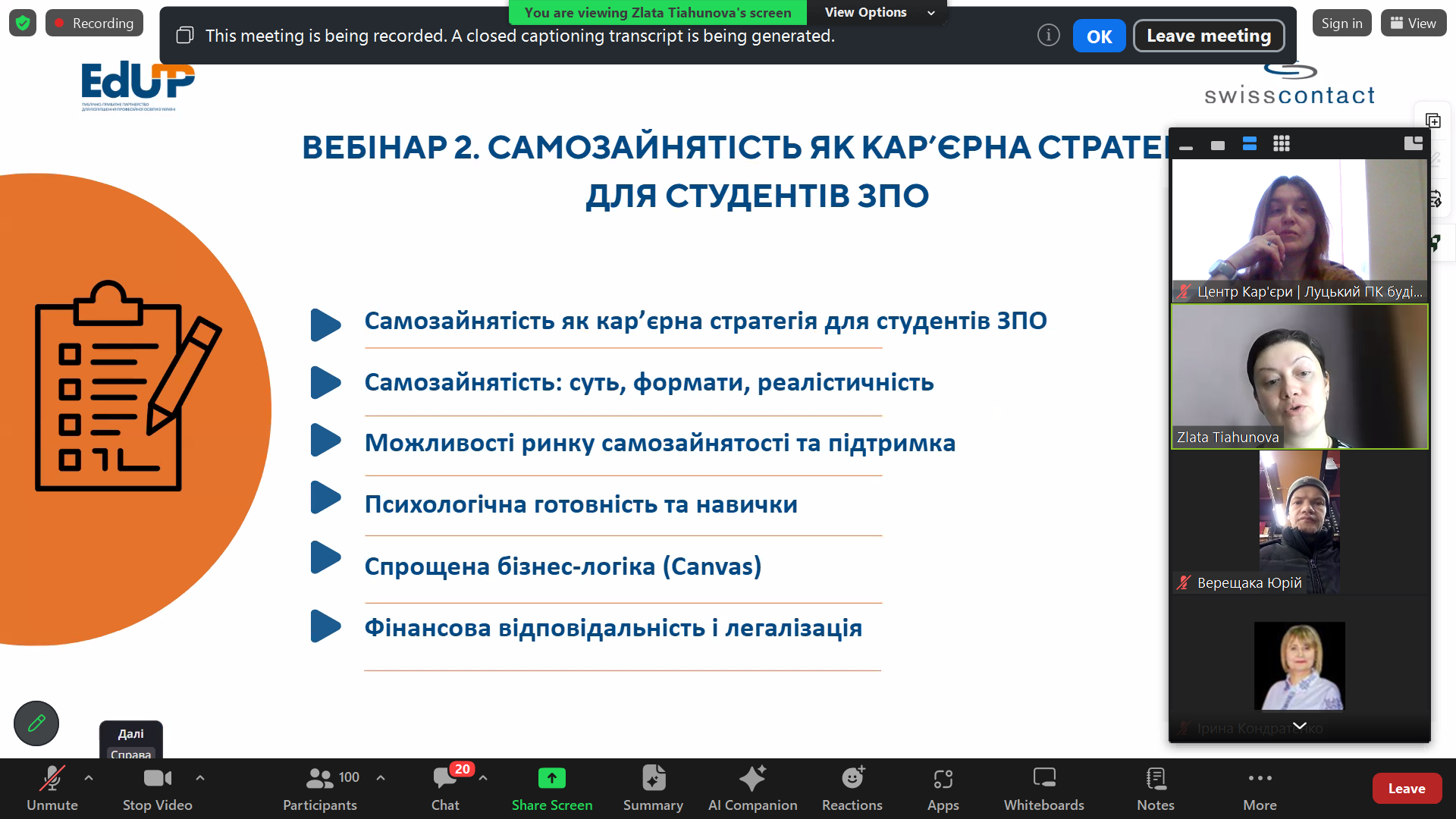
Task: Open the Reactions emoji icon
Action: tap(852, 778)
